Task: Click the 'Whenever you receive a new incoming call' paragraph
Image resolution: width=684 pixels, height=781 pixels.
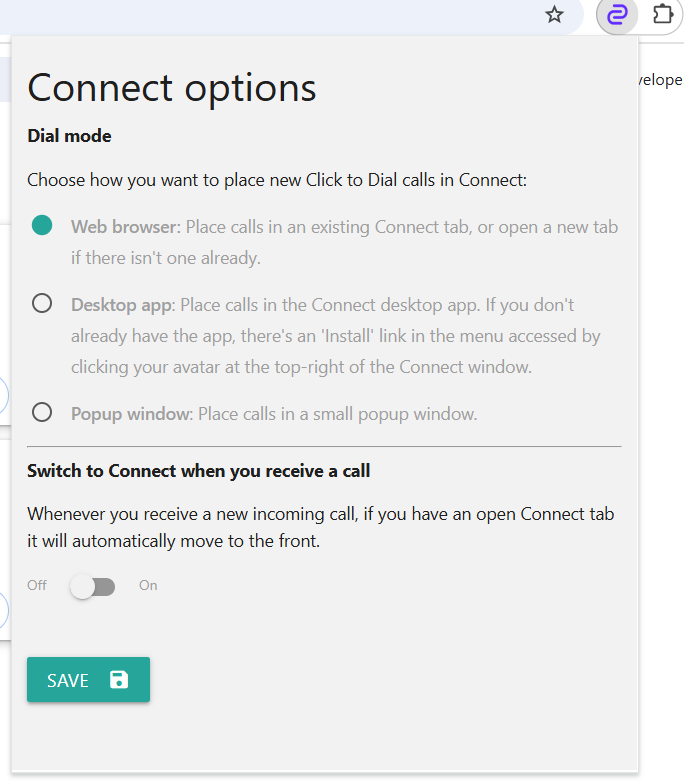Action: pyautogui.click(x=321, y=527)
